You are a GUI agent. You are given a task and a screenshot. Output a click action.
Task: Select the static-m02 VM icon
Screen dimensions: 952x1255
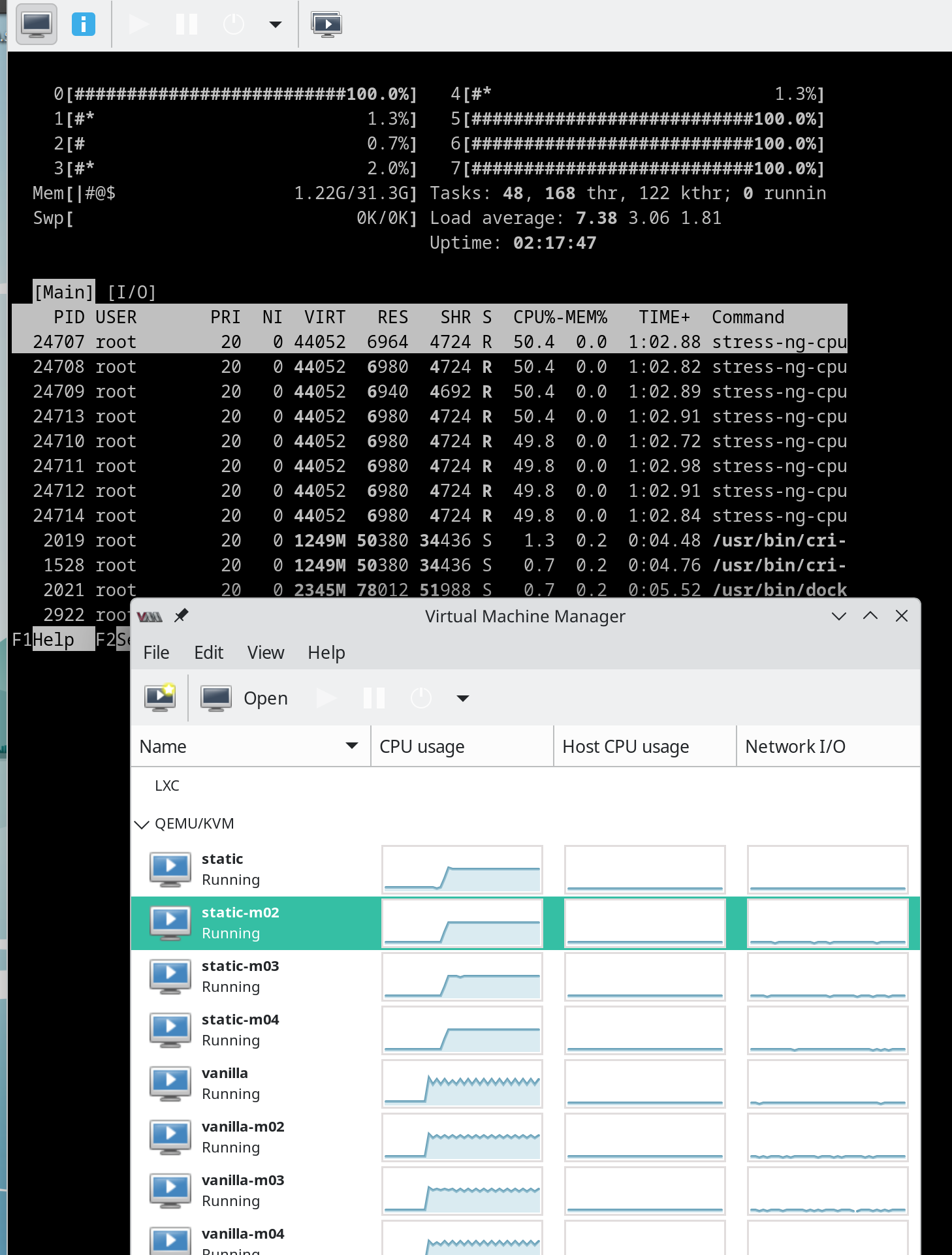[x=170, y=923]
